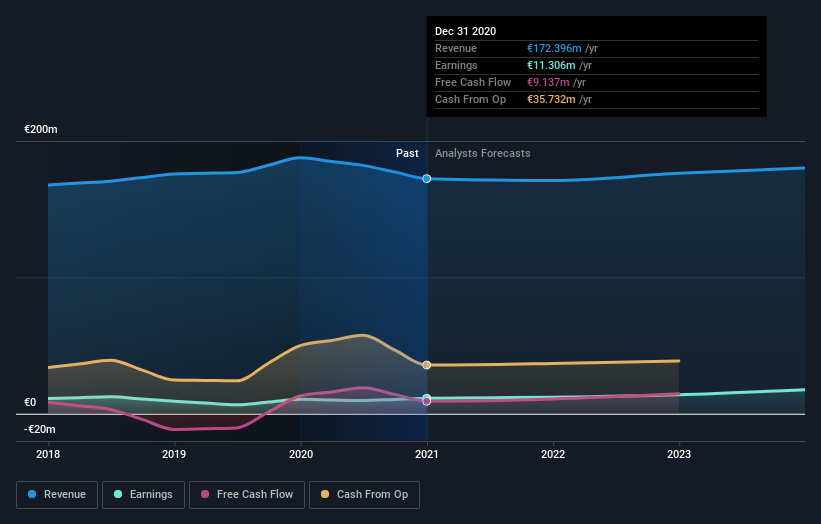Toggle the Free Cash Flow legend button
Image resolution: width=821 pixels, height=524 pixels.
pos(247,495)
